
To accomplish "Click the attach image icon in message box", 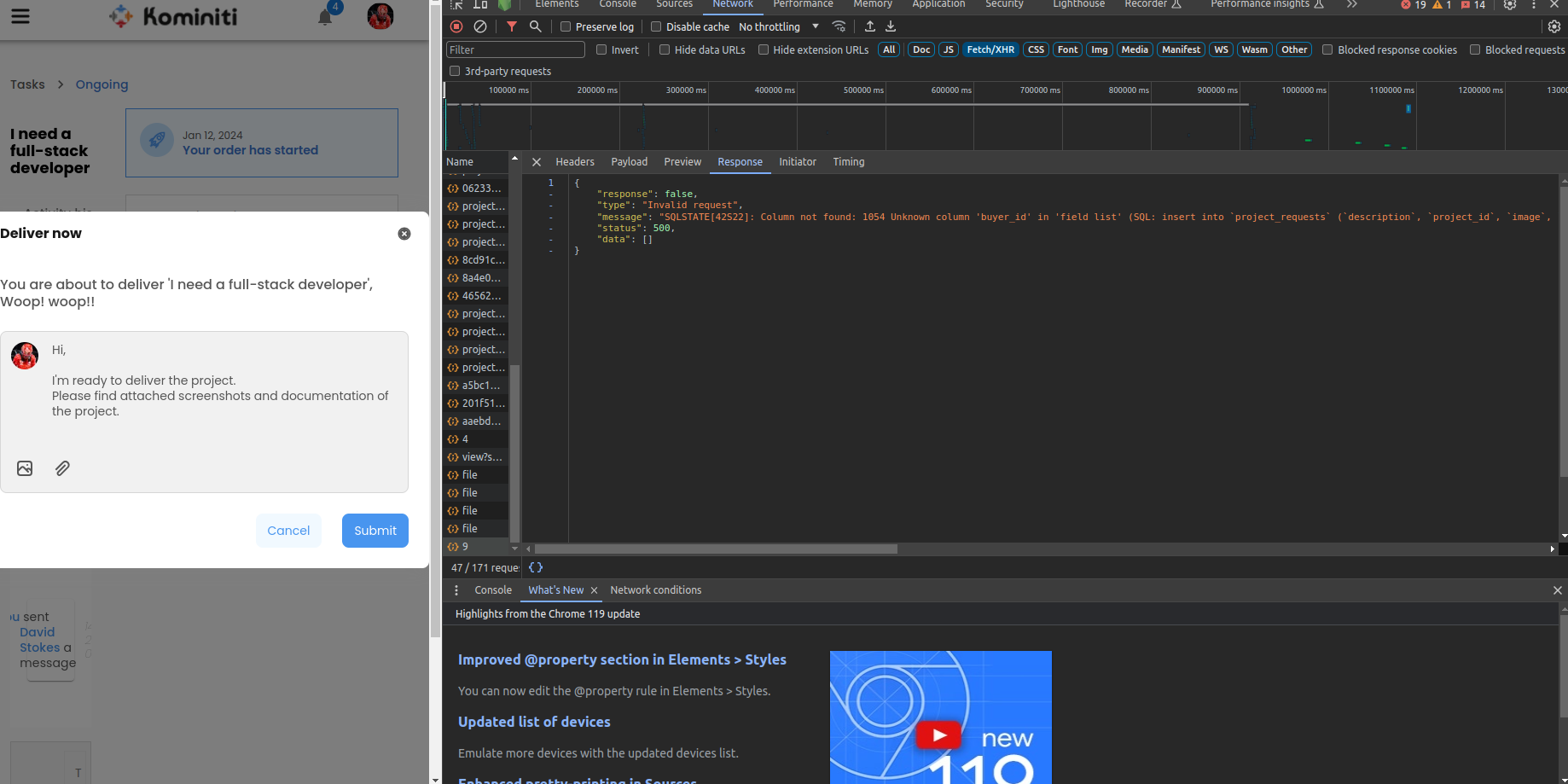I will (25, 468).
